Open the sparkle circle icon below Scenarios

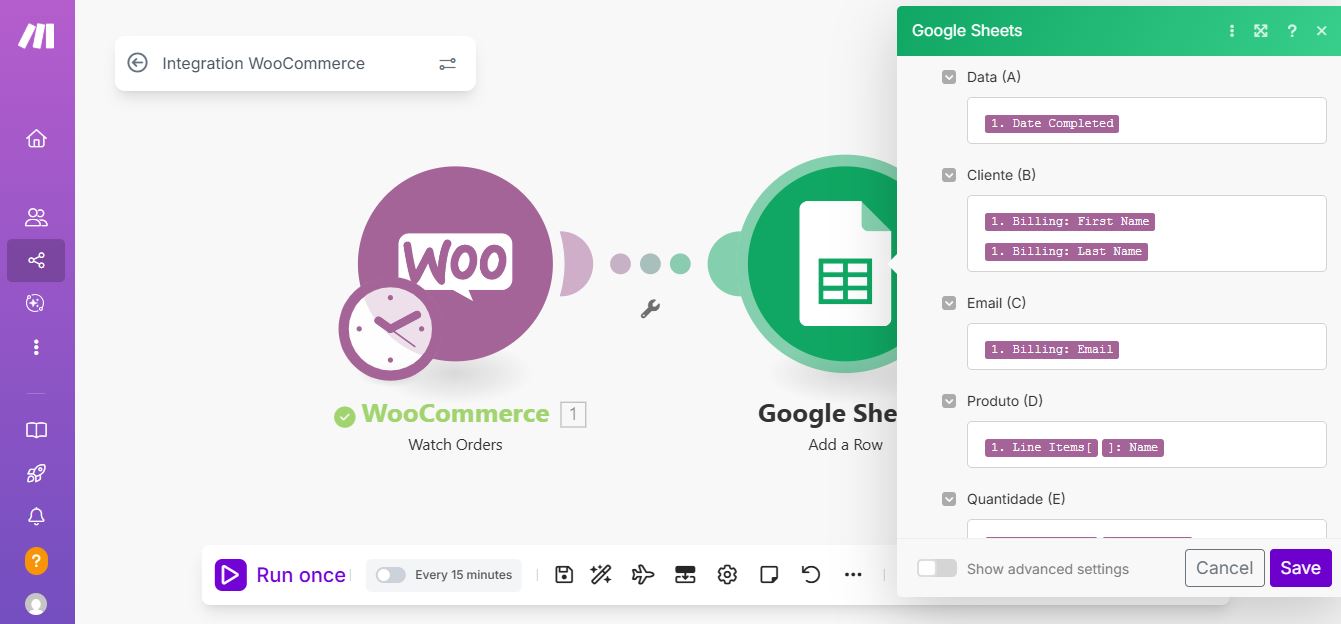coord(36,303)
